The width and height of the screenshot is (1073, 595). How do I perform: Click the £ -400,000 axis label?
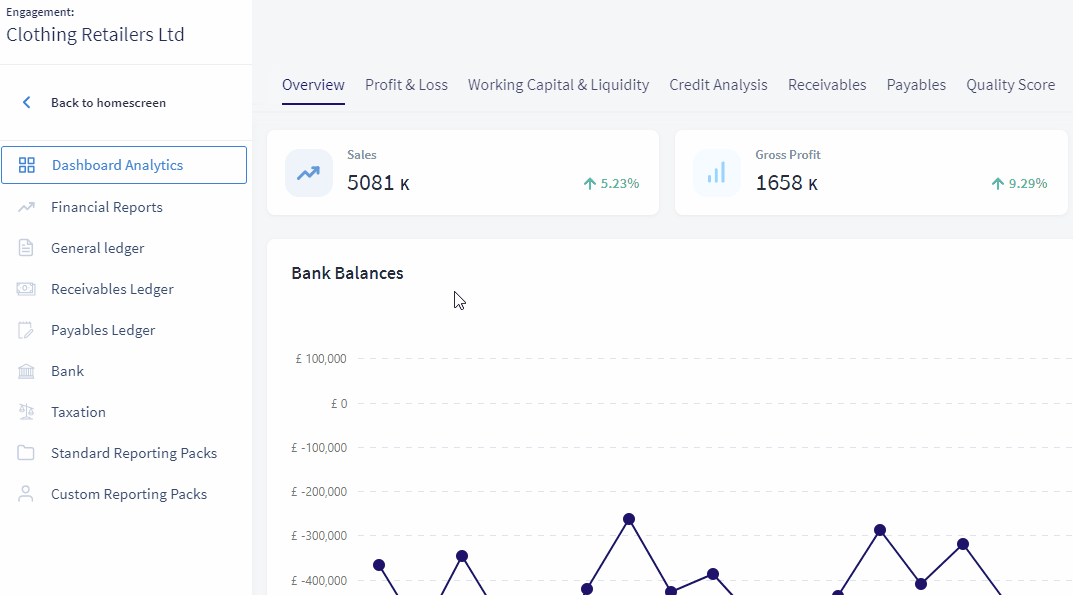pos(319,581)
